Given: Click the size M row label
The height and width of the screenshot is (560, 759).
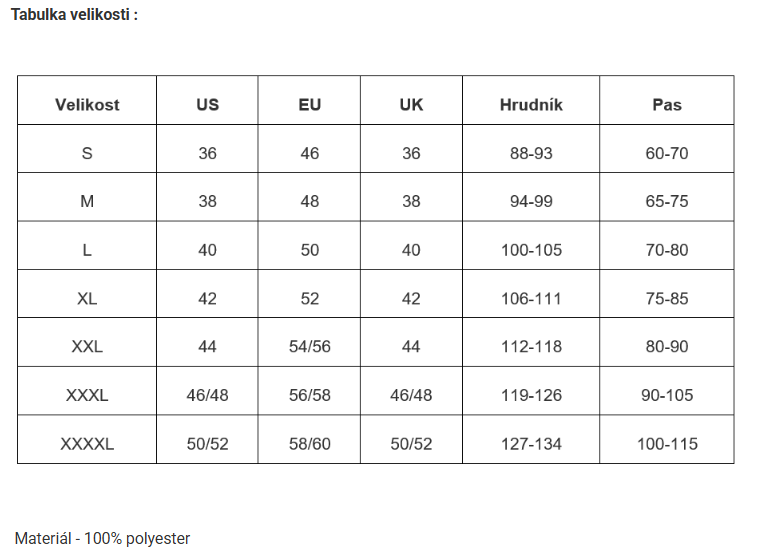Looking at the screenshot, I should coord(87,201).
